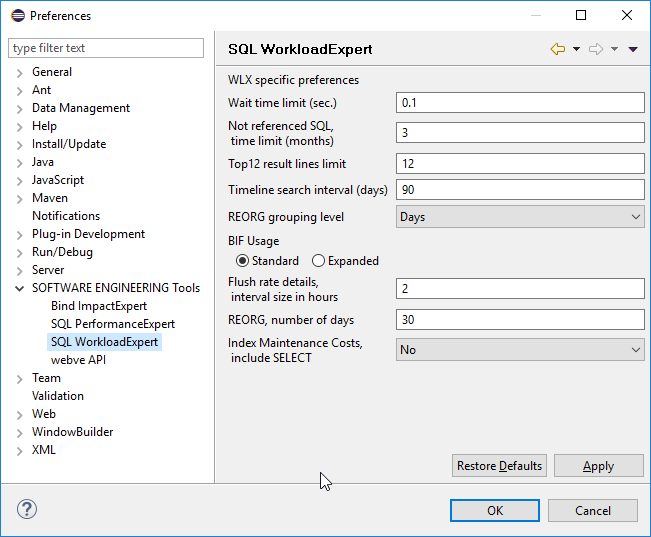Screen dimensions: 651x537
Task: Open the Index Maintenance Costs dropdown
Action: click(x=520, y=350)
